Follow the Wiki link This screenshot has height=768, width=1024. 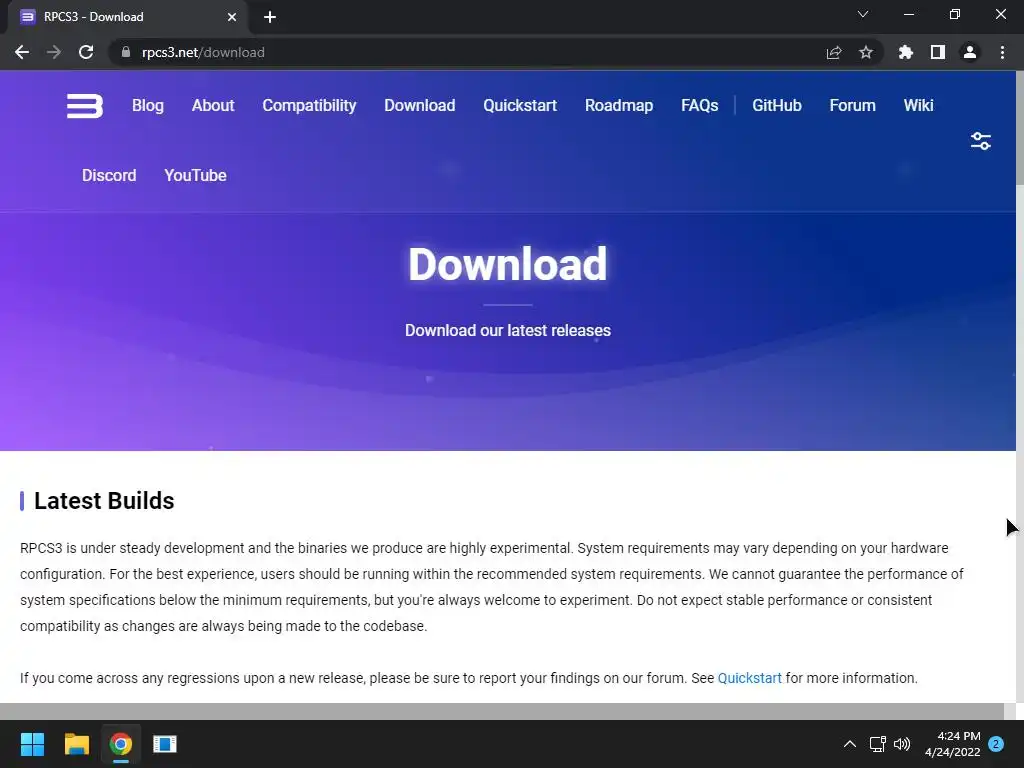point(918,106)
